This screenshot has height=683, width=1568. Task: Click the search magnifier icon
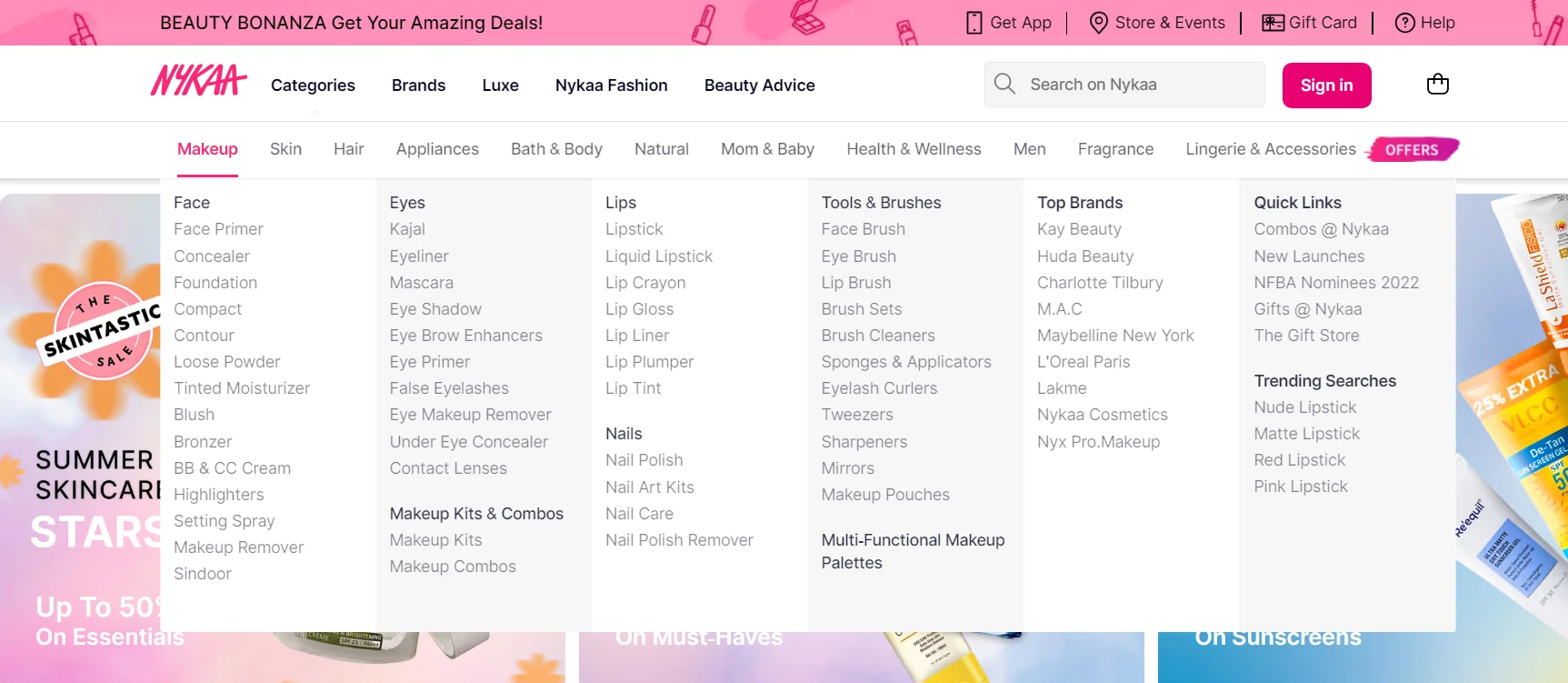[1004, 85]
